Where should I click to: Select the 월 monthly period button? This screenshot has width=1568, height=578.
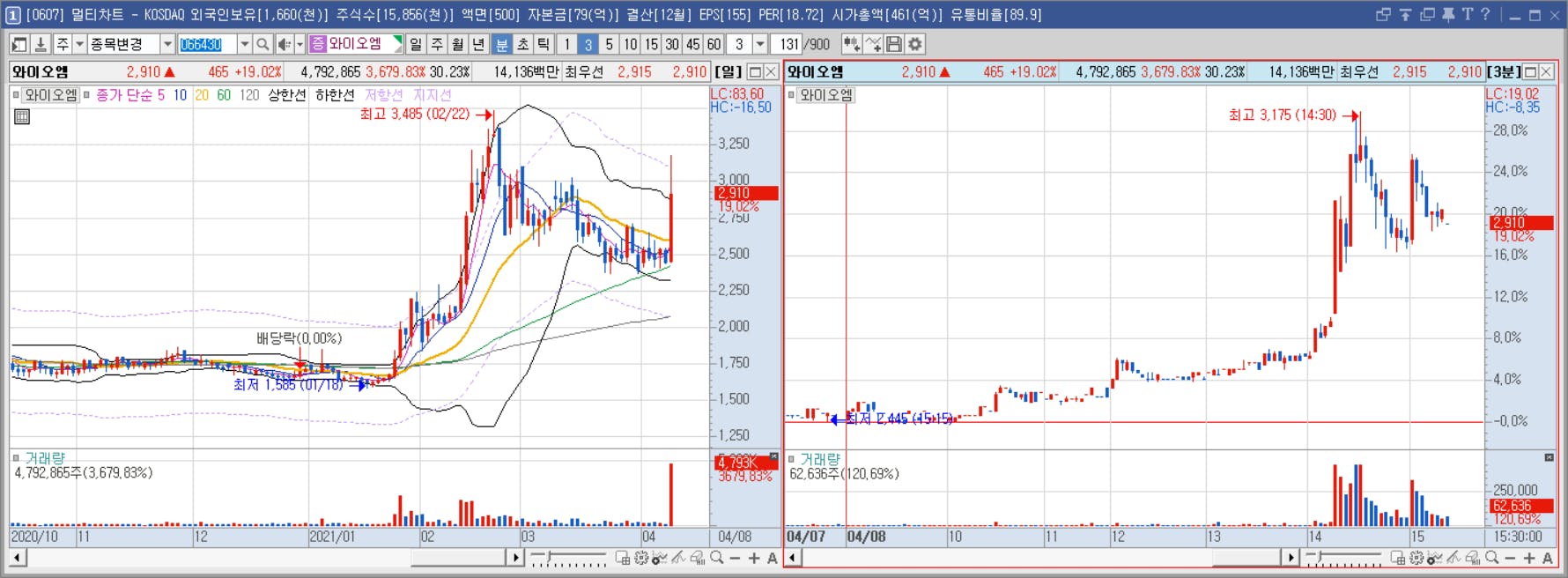(458, 44)
